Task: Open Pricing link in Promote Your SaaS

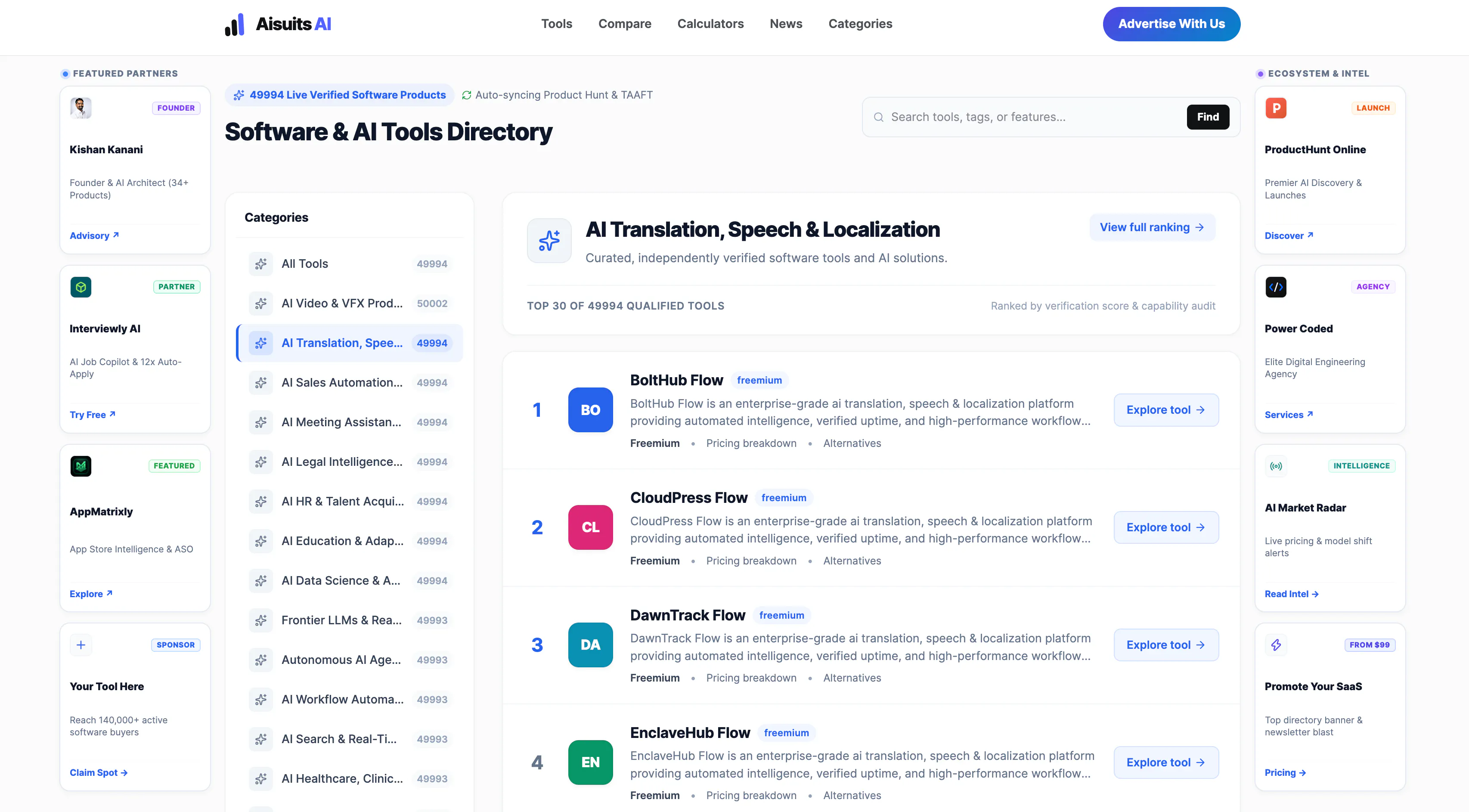Action: click(x=1286, y=773)
